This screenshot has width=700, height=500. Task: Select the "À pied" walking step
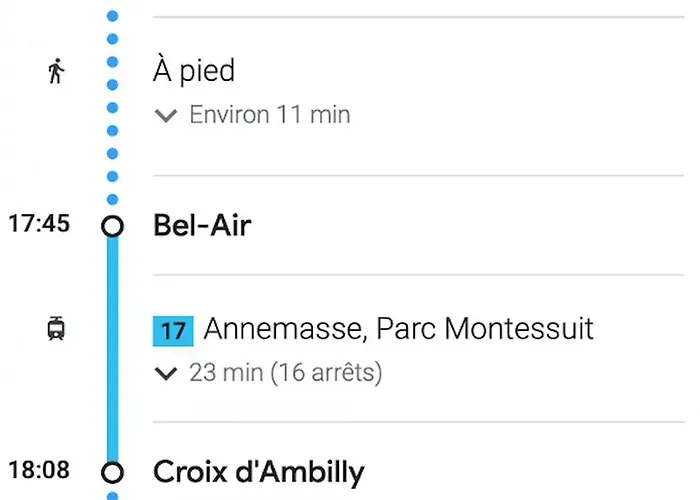(194, 71)
